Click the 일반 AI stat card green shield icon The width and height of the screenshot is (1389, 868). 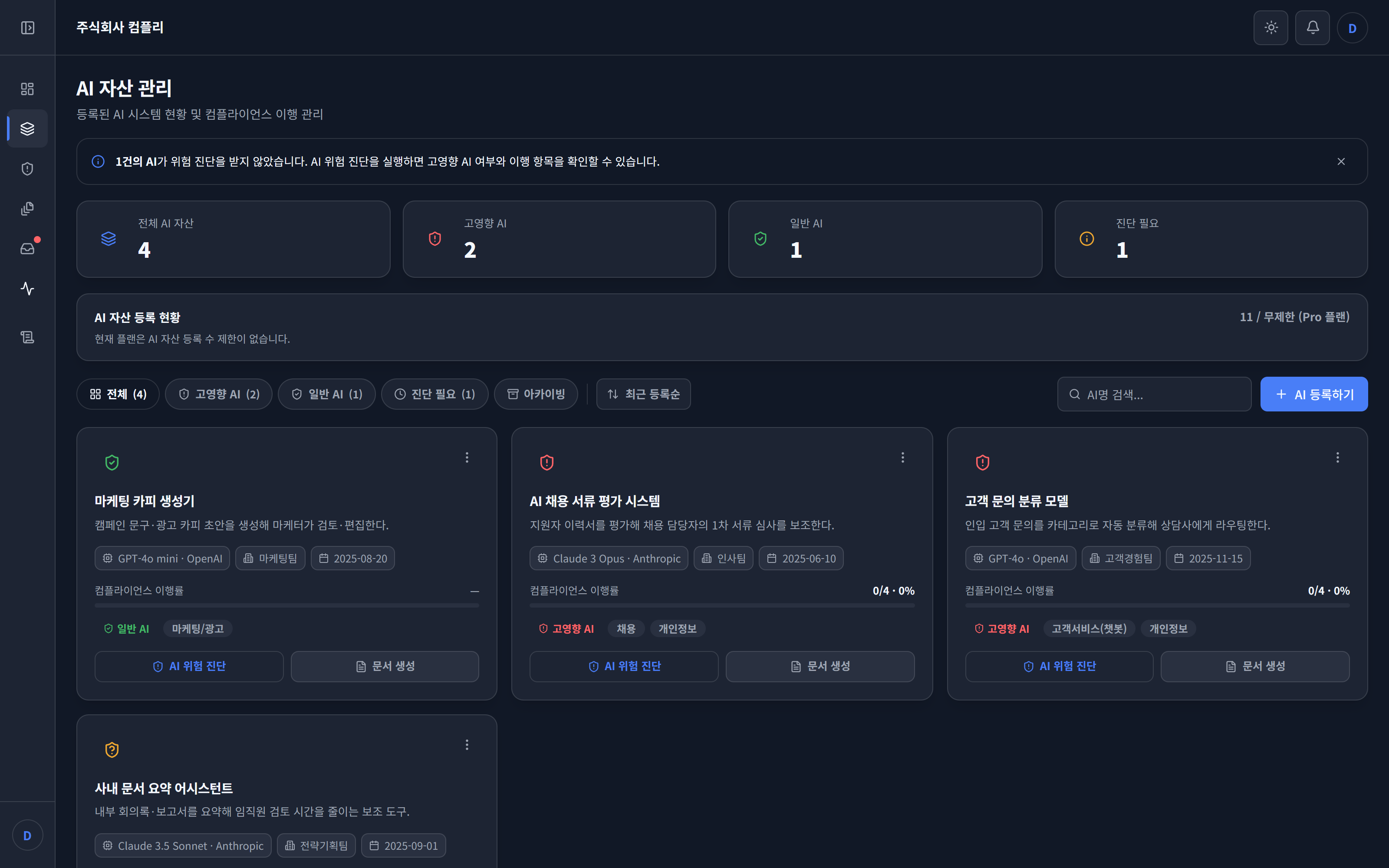(x=760, y=239)
